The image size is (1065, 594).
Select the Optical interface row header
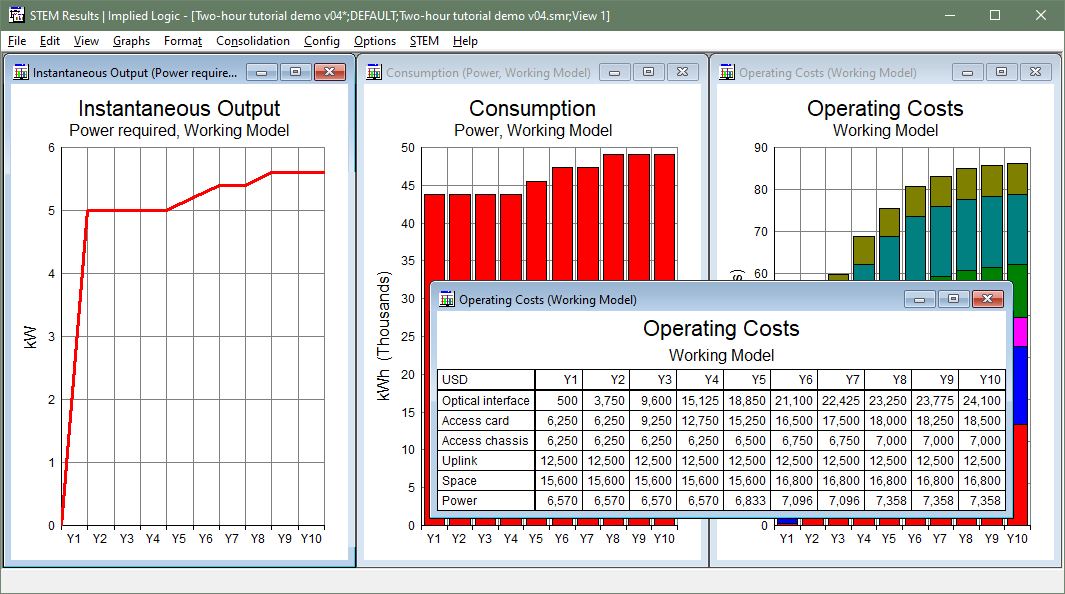pyautogui.click(x=486, y=401)
